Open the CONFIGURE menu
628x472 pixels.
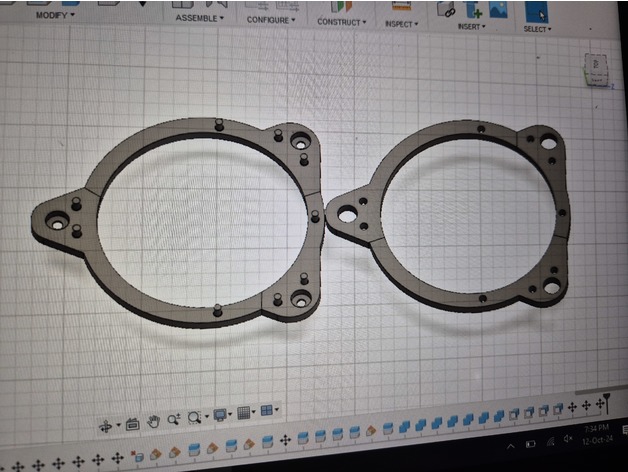point(270,20)
